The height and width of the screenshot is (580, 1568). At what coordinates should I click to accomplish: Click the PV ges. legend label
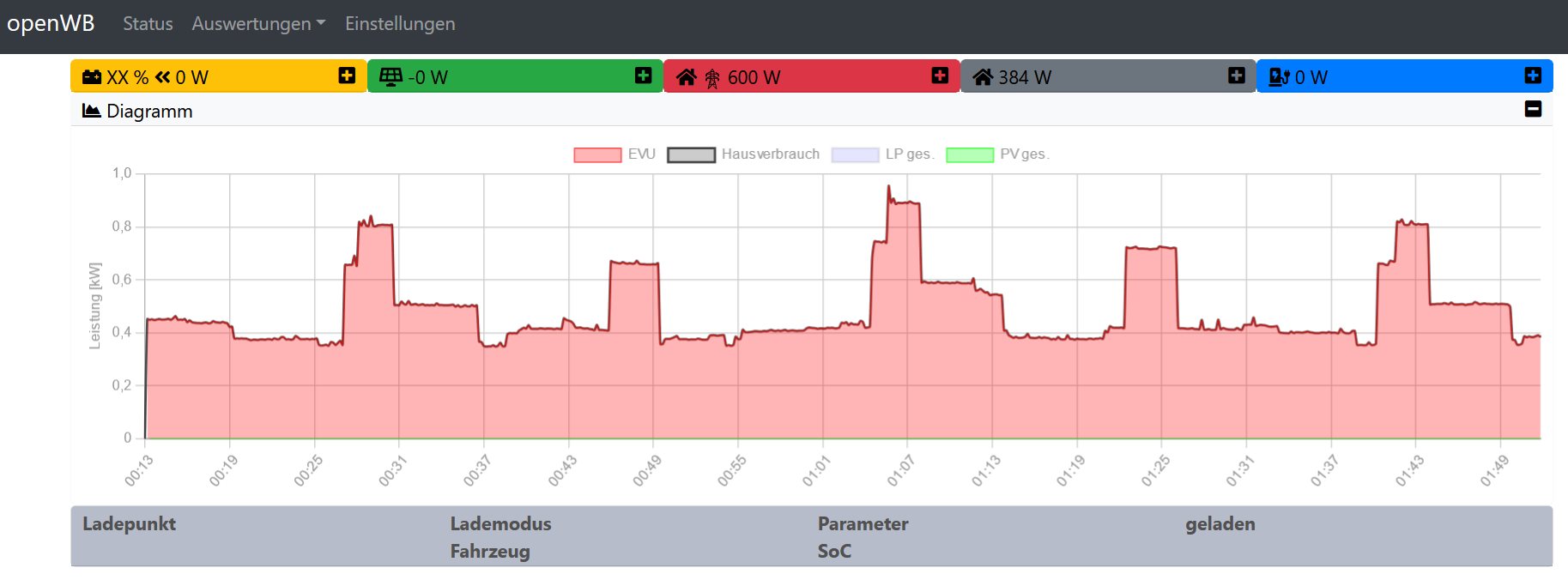point(1025,154)
